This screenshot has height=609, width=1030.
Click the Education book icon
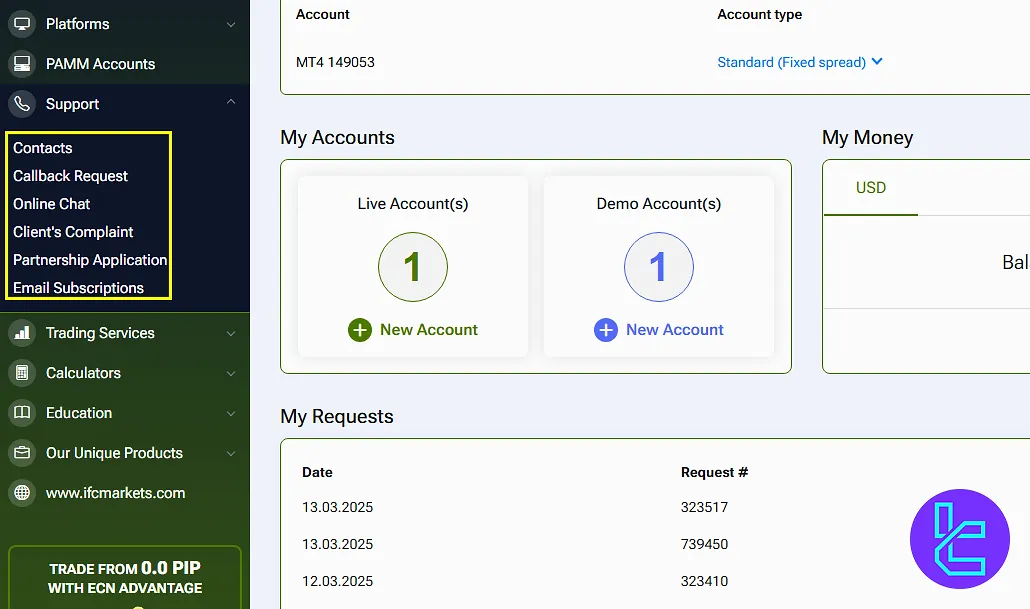(x=21, y=413)
